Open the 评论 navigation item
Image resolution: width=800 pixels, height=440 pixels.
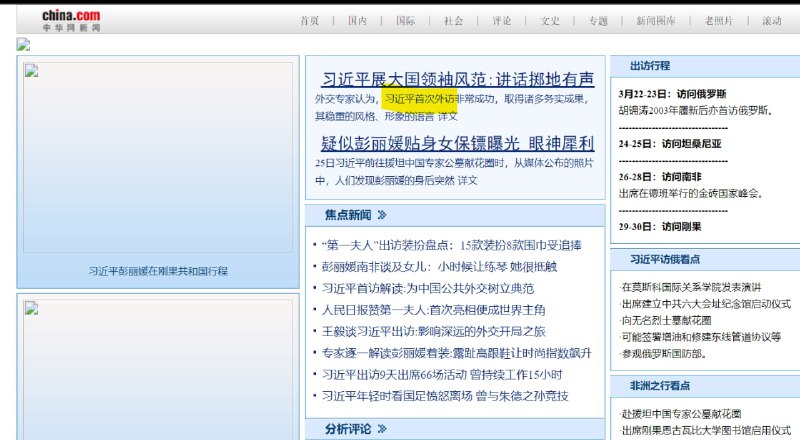click(502, 21)
